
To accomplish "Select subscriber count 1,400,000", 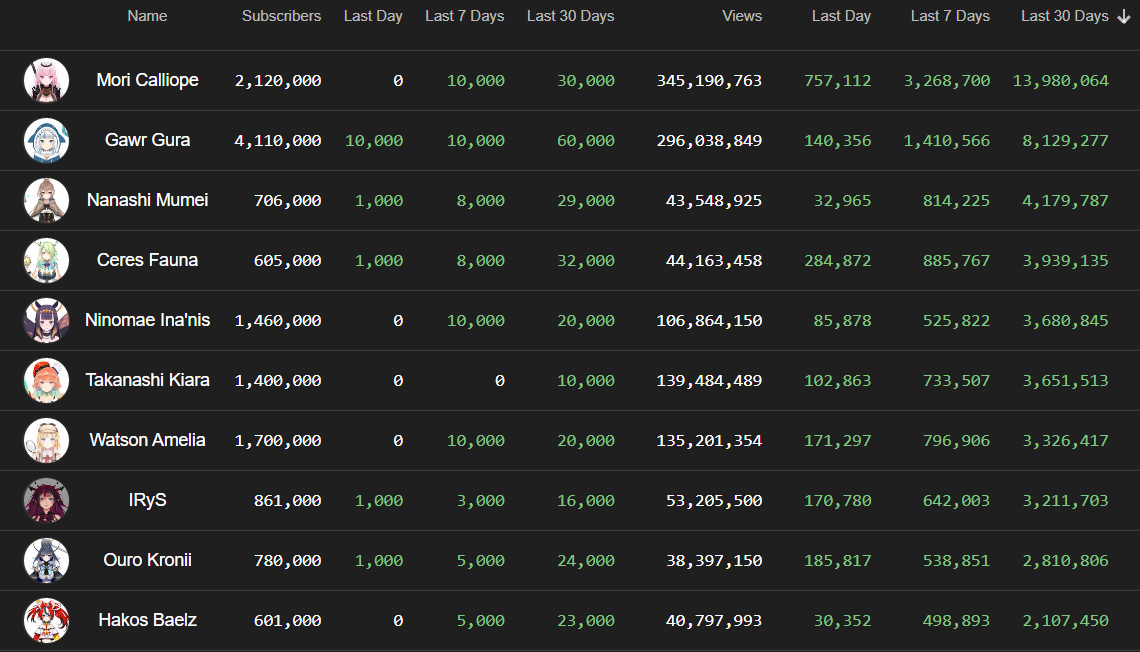I will pos(278,381).
